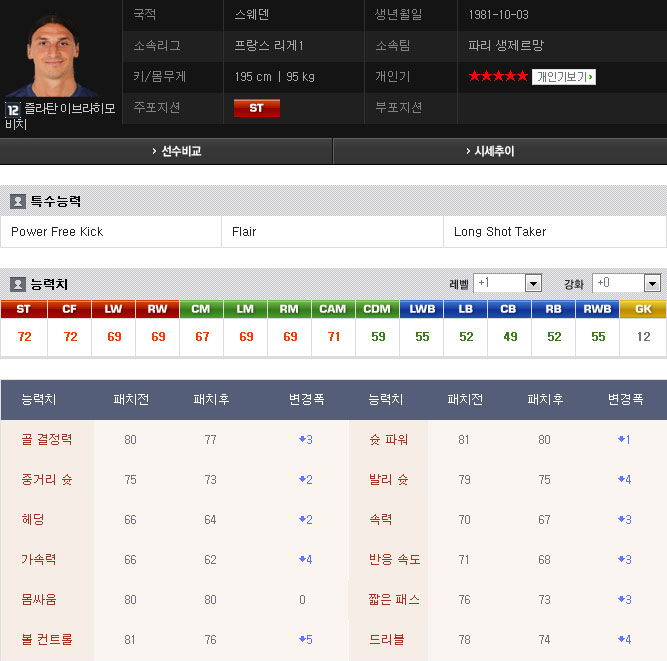Open the 선수비교 player comparison tab
667x661 pixels.
(x=177, y=151)
